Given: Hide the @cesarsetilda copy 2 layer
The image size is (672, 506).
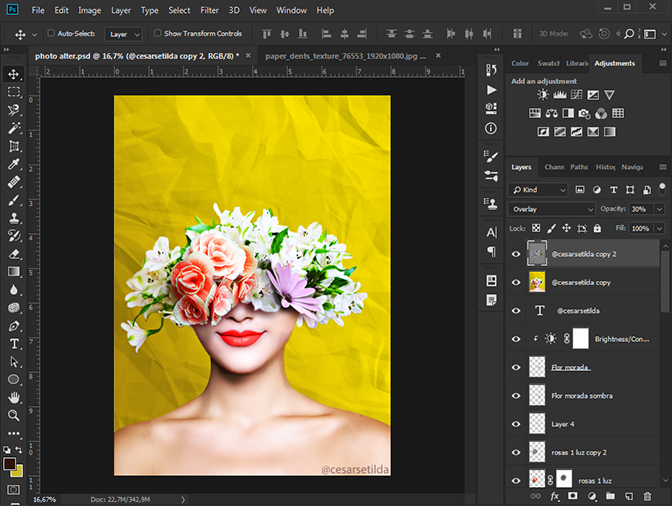Looking at the screenshot, I should click(516, 254).
